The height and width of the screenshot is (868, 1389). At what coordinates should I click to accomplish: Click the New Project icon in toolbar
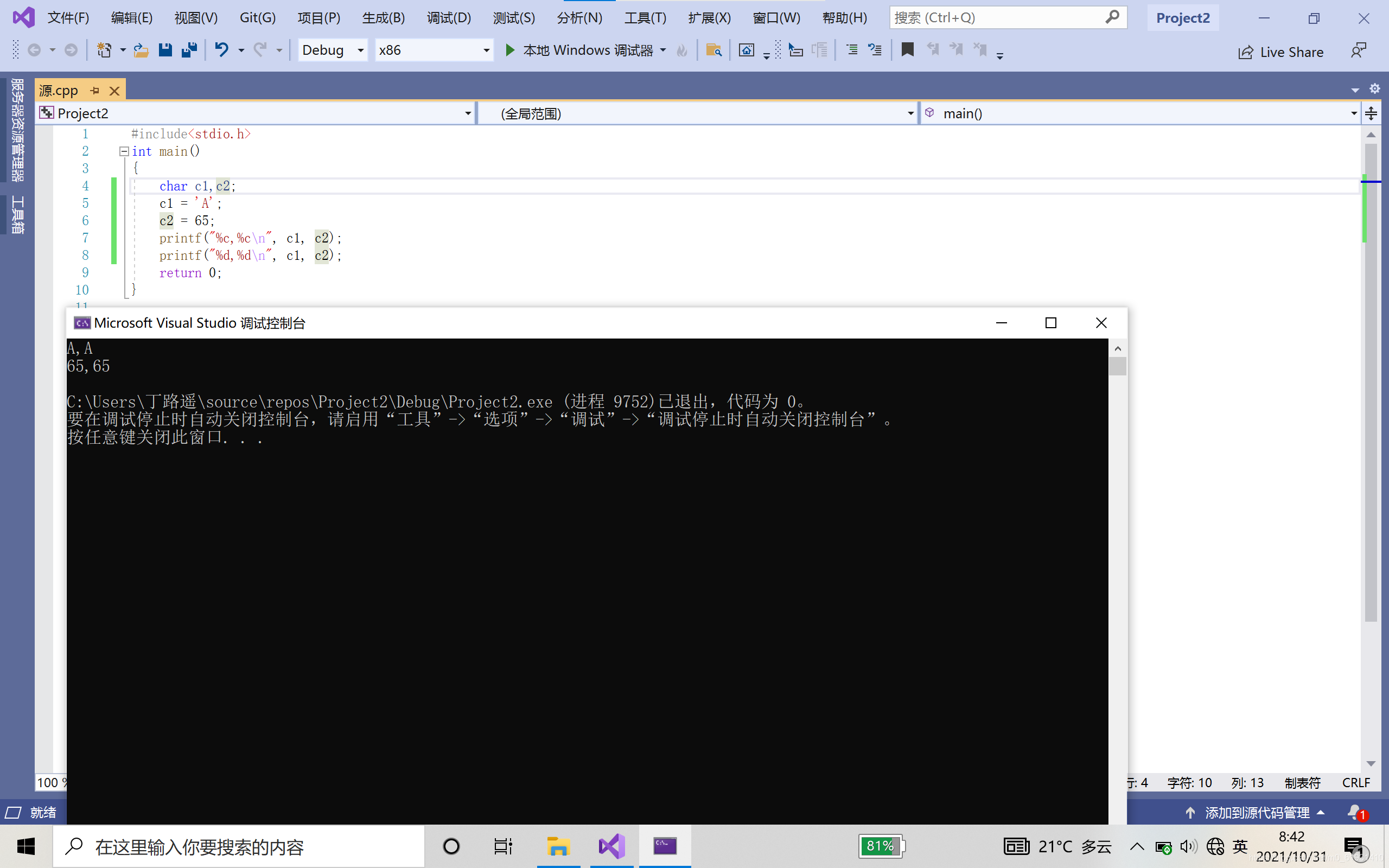pos(104,50)
